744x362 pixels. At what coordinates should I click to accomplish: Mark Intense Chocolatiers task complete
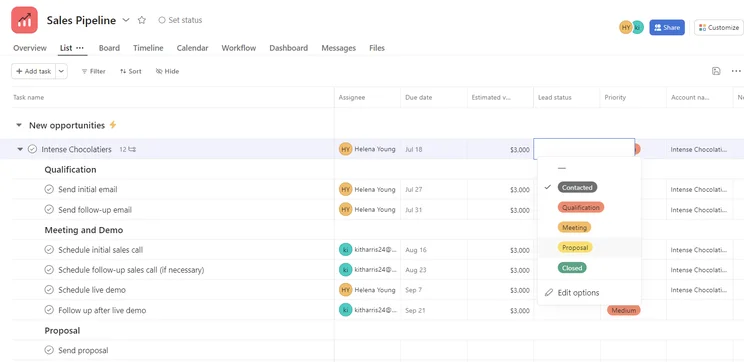point(32,149)
